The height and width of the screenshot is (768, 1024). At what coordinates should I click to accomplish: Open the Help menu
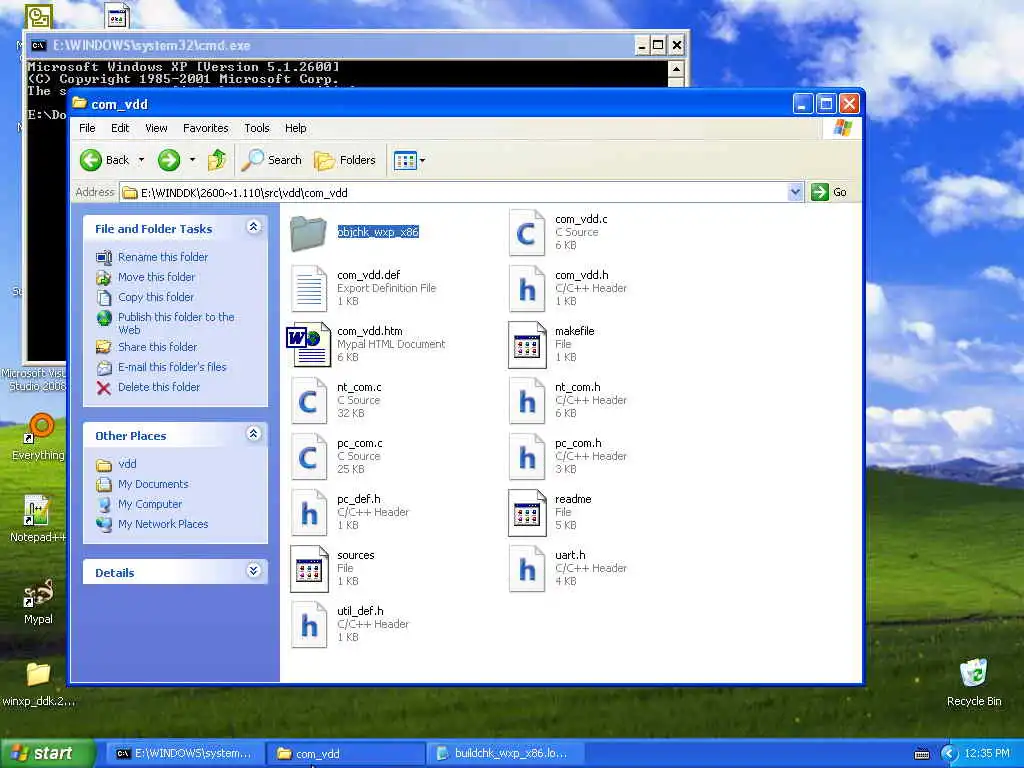click(x=295, y=128)
